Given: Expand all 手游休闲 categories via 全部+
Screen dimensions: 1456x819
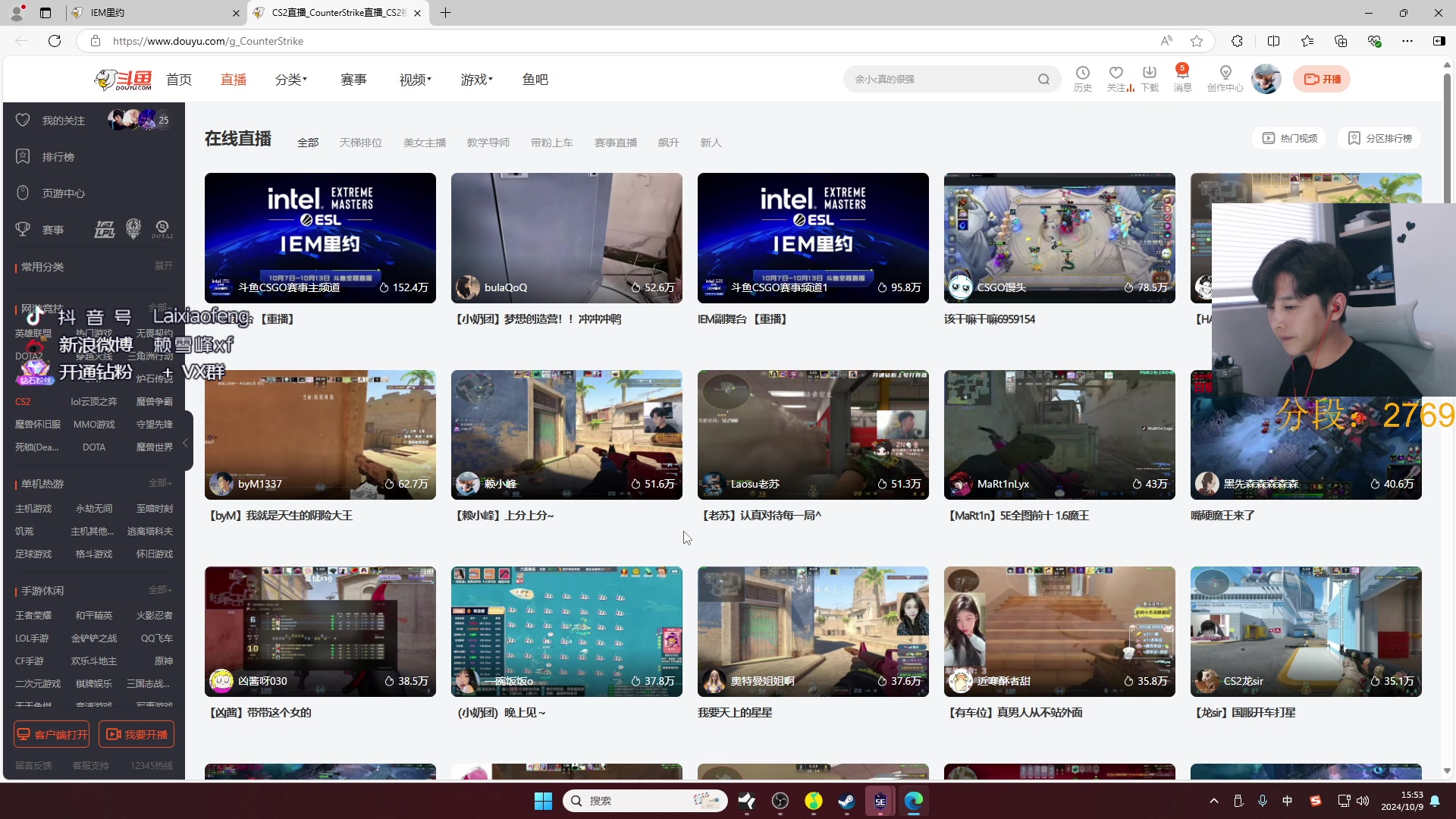Looking at the screenshot, I should [x=161, y=590].
